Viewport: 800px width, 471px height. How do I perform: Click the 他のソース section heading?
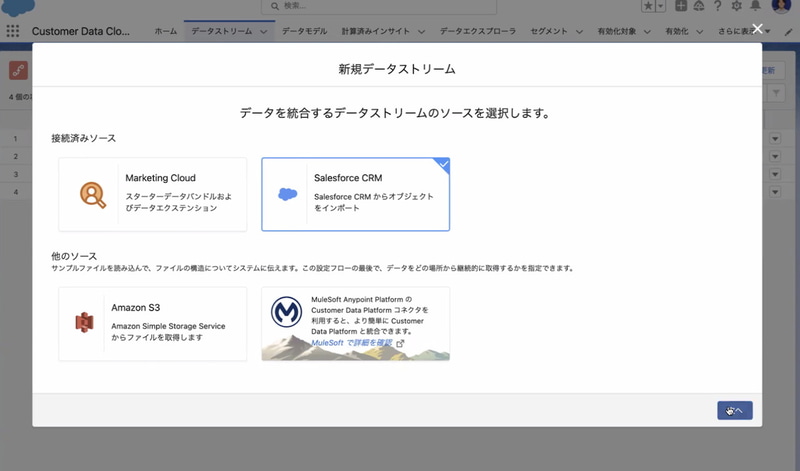coord(74,256)
